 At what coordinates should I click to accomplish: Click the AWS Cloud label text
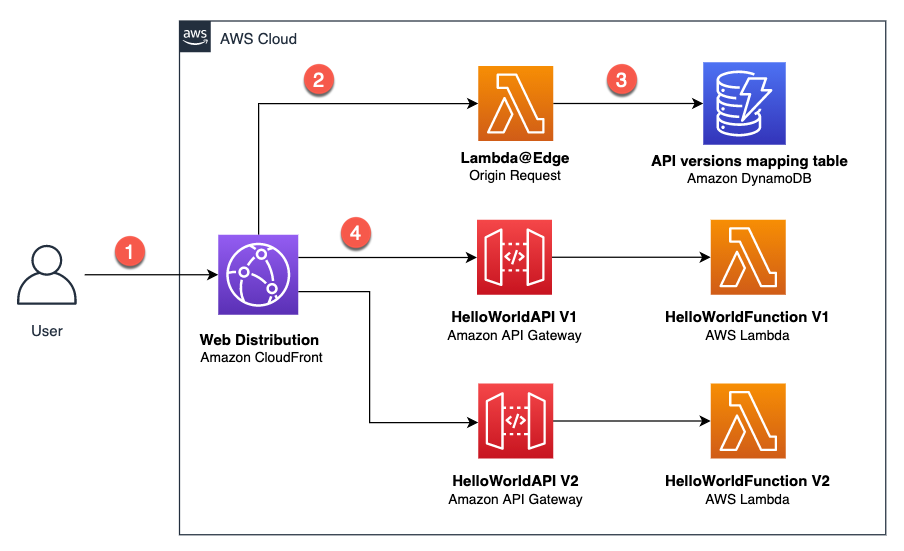coord(258,39)
